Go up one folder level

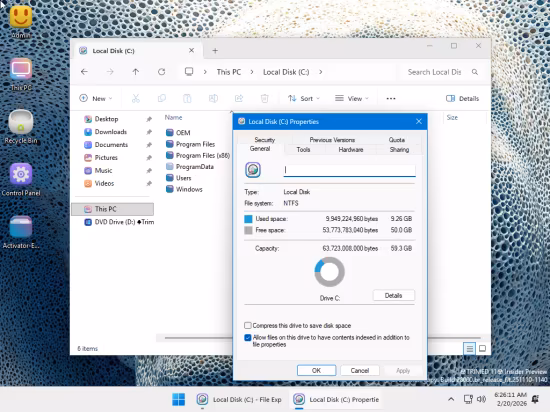(x=136, y=72)
